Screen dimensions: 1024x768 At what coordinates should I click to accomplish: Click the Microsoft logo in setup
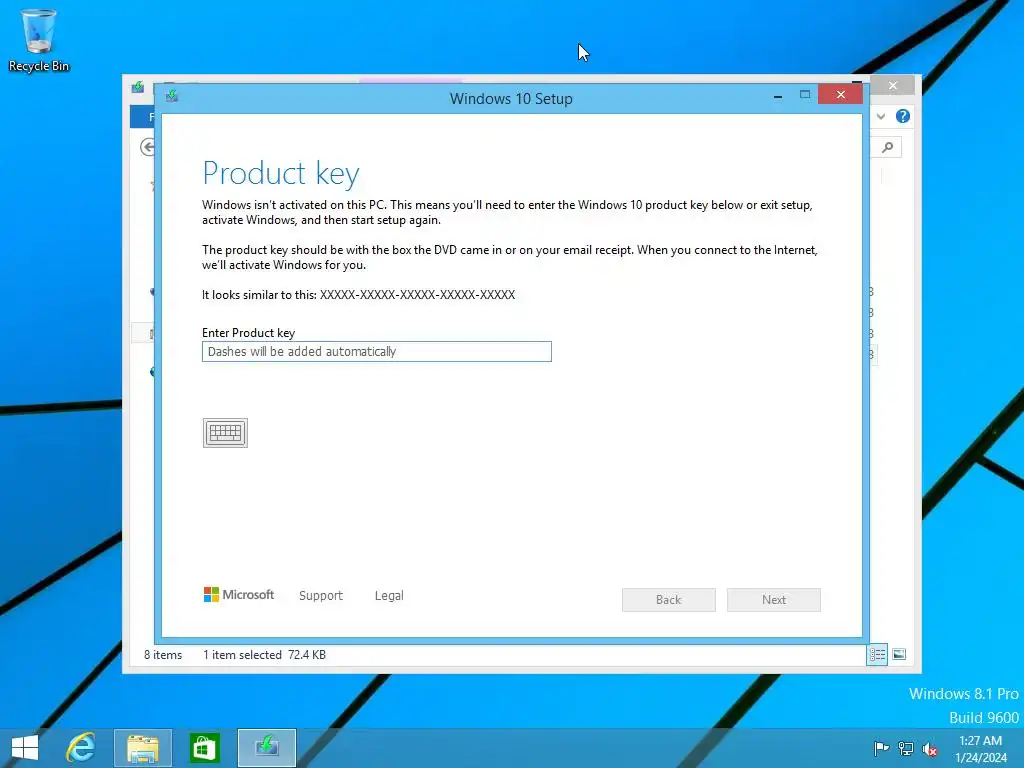coord(238,594)
